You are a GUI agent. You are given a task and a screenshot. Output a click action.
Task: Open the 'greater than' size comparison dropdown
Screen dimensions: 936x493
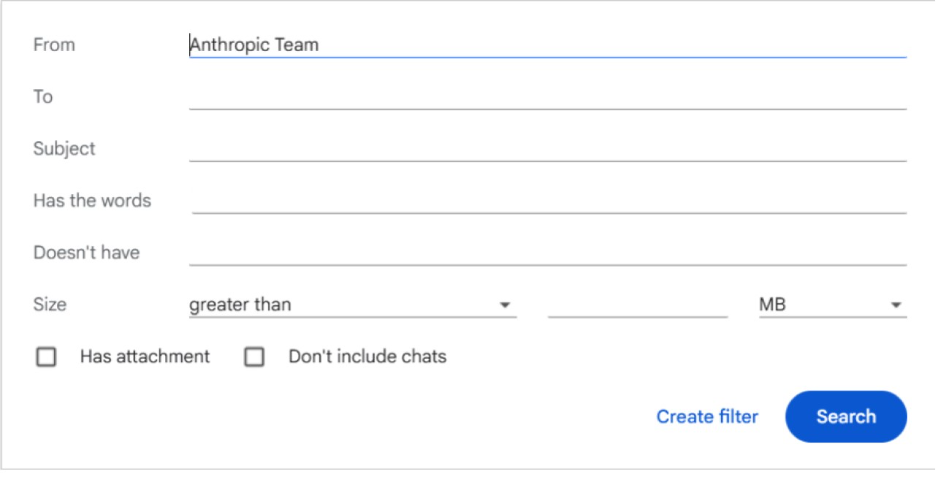(350, 305)
